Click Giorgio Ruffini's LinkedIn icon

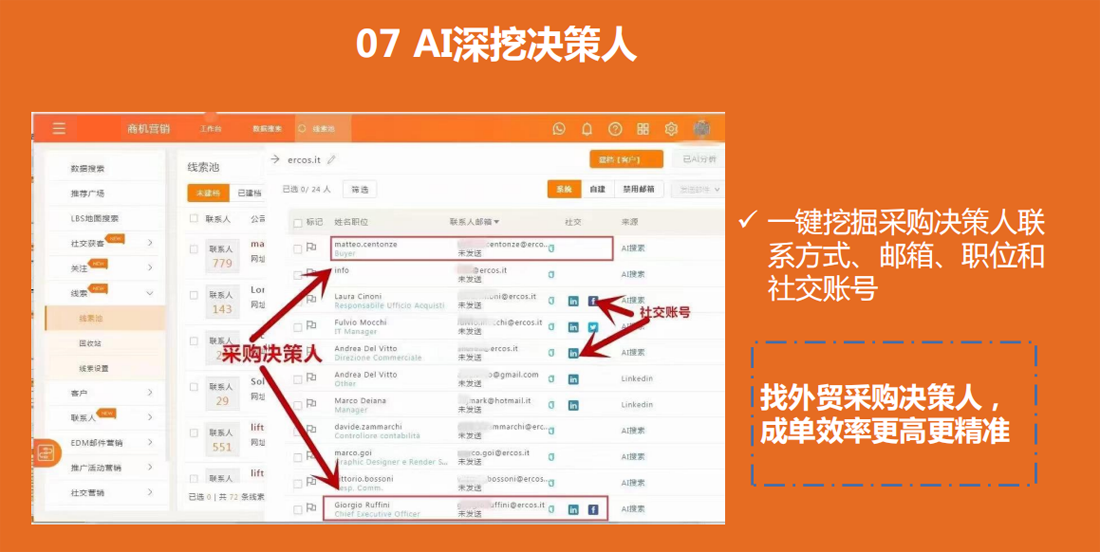pyautogui.click(x=573, y=509)
